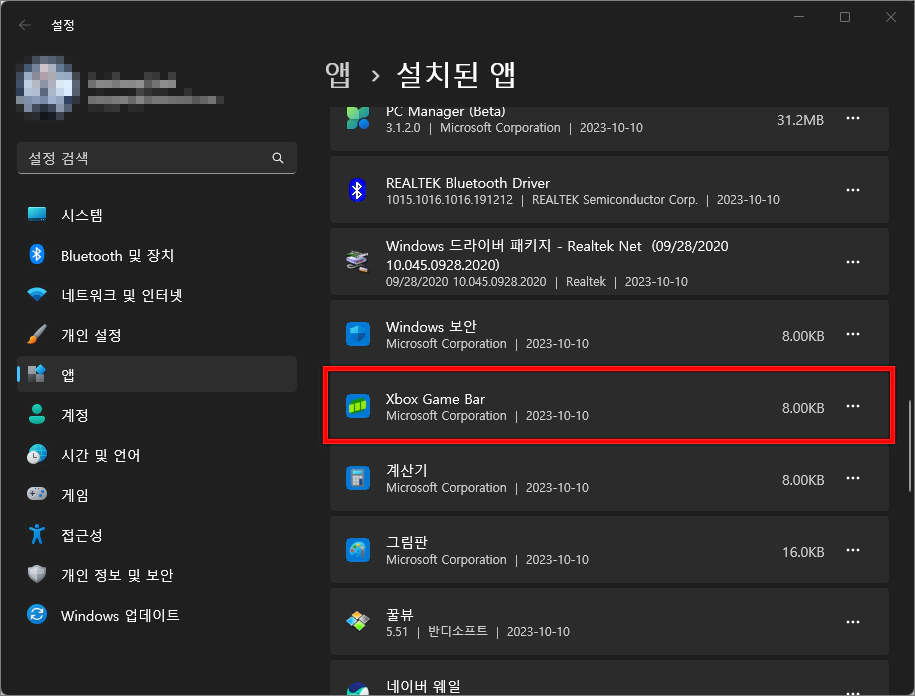Click the Xbox Game Bar app icon
This screenshot has width=915, height=696.
(358, 406)
